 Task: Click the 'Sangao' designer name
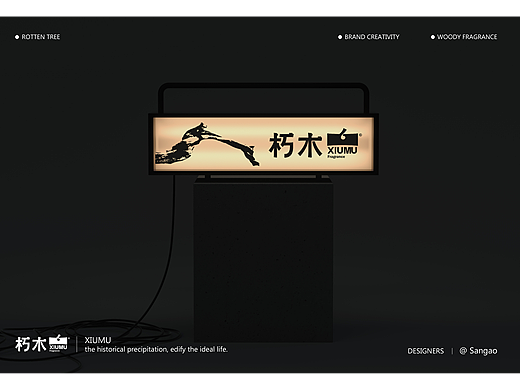(x=483, y=351)
